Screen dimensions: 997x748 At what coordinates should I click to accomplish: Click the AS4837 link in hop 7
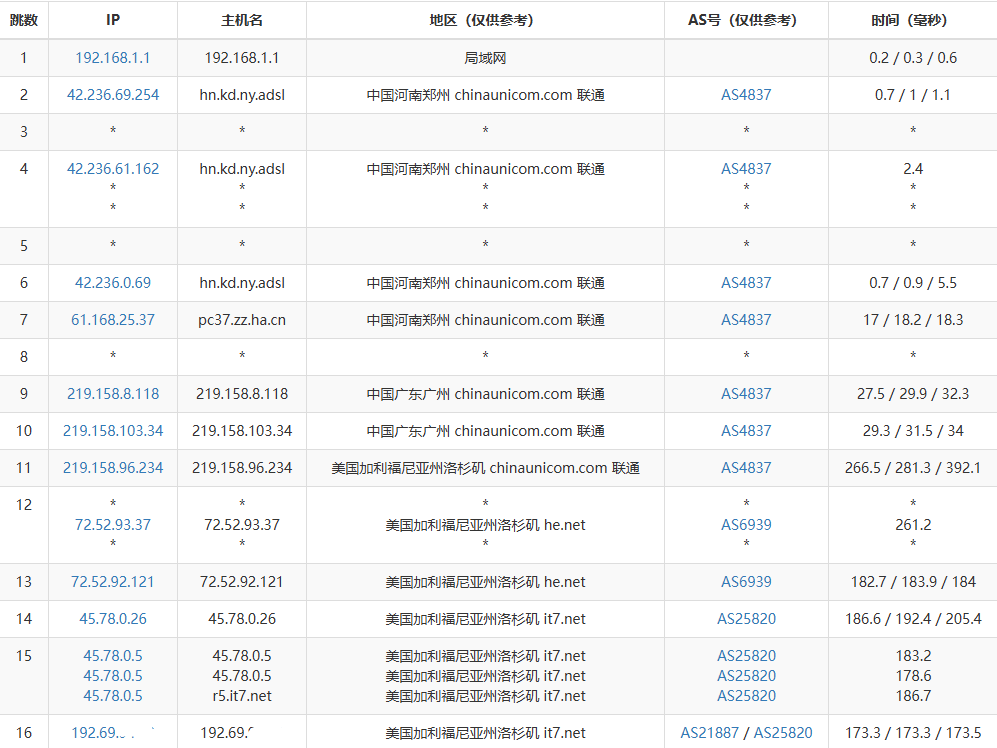point(746,319)
